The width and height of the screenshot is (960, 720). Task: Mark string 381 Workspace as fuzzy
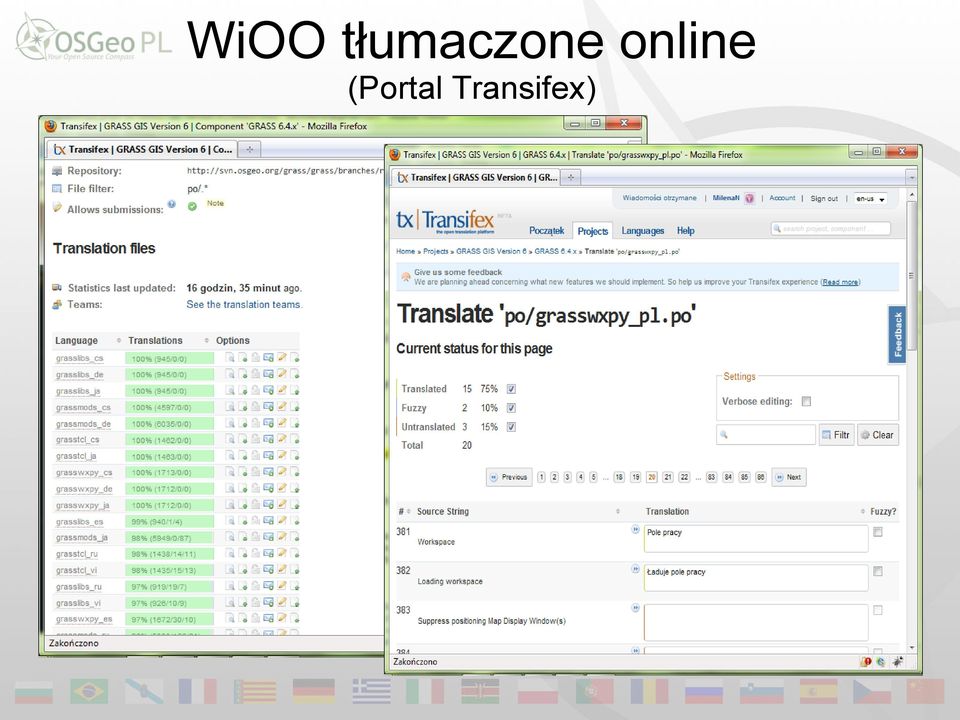877,532
